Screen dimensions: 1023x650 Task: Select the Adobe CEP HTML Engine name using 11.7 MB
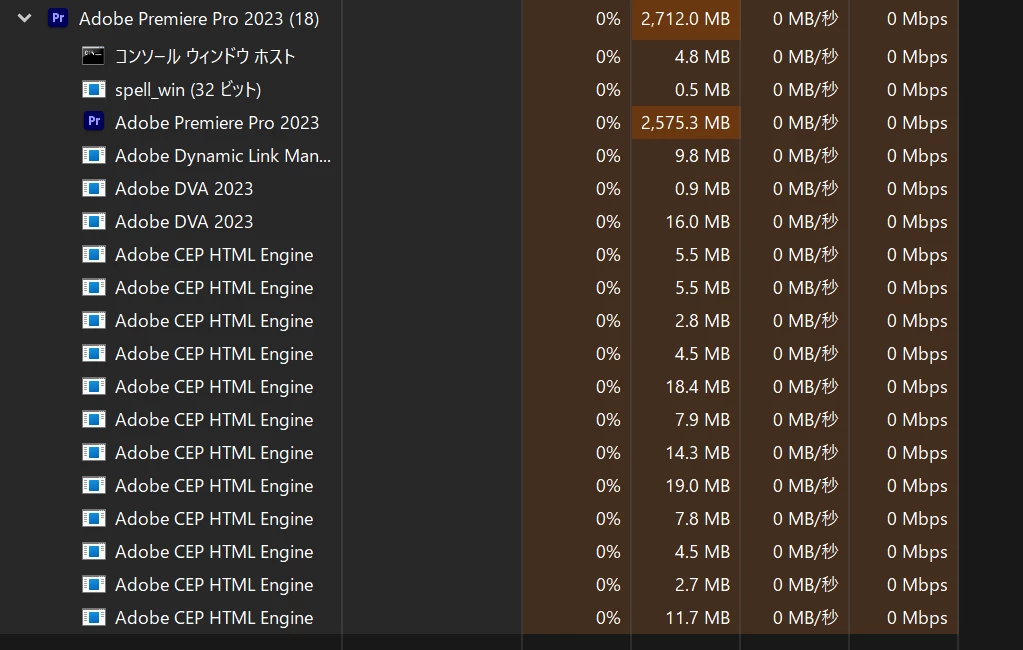pyautogui.click(x=214, y=617)
